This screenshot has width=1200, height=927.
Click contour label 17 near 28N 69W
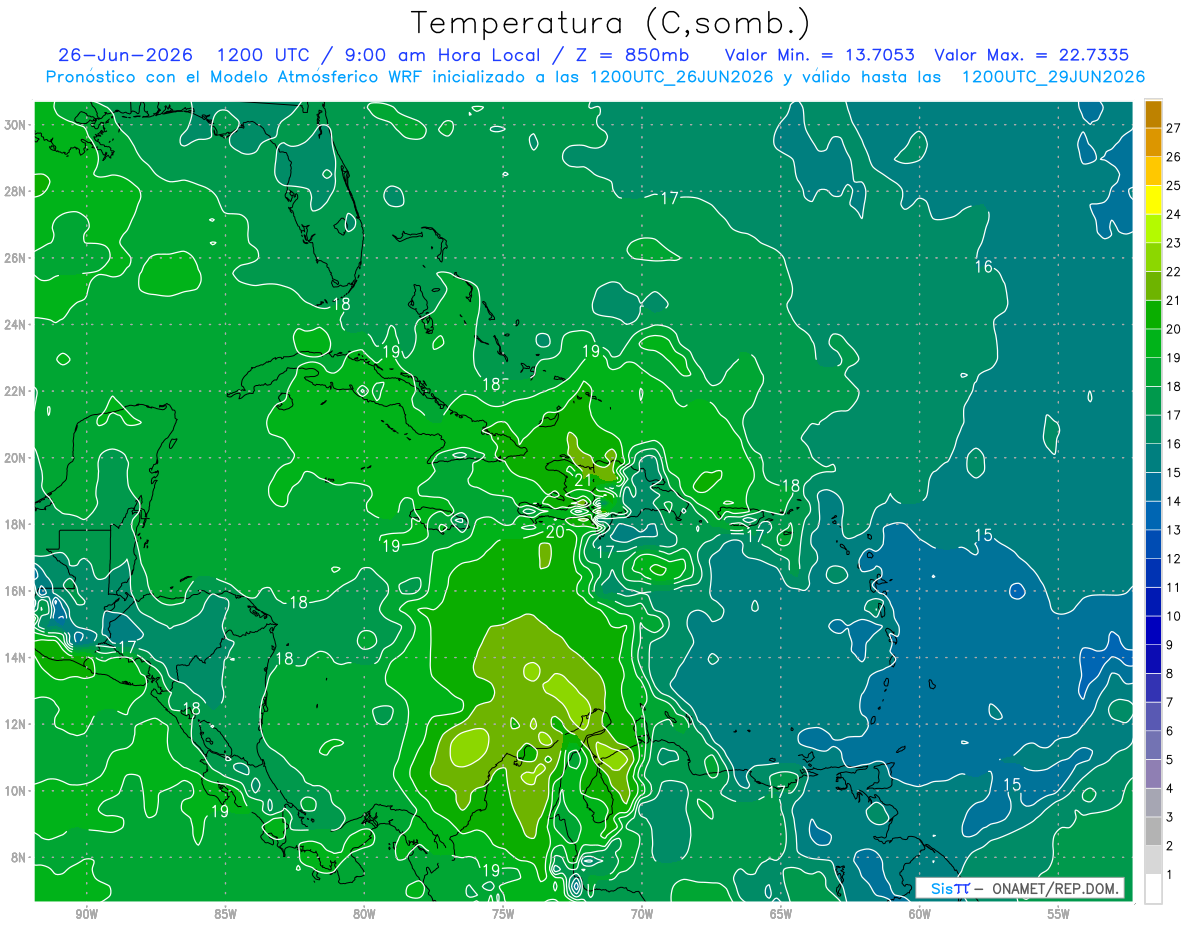click(x=670, y=198)
